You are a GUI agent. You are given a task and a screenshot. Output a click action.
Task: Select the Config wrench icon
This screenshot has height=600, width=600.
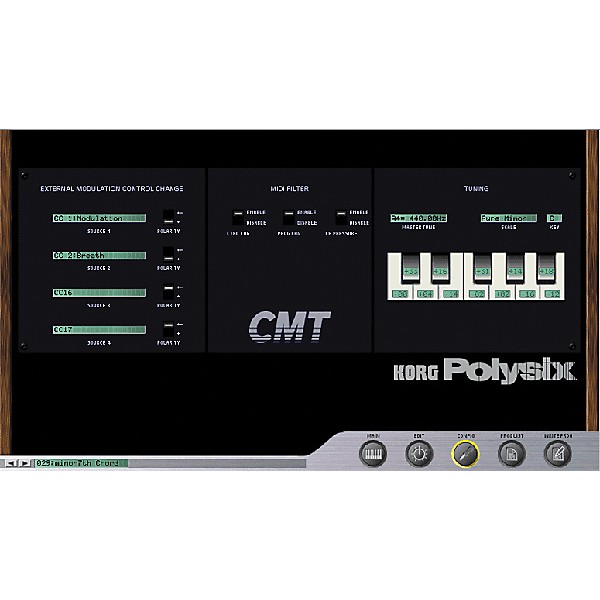pos(465,454)
